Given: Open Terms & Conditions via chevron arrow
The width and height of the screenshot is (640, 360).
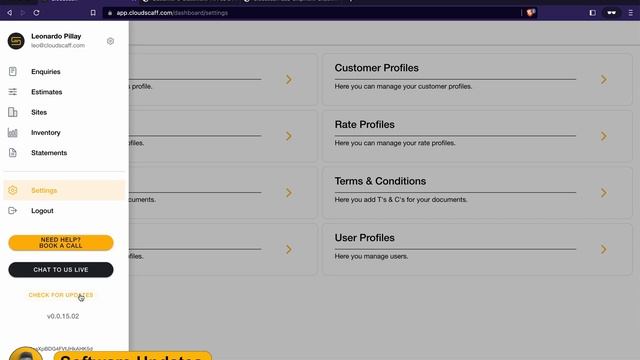Looking at the screenshot, I should tap(604, 193).
